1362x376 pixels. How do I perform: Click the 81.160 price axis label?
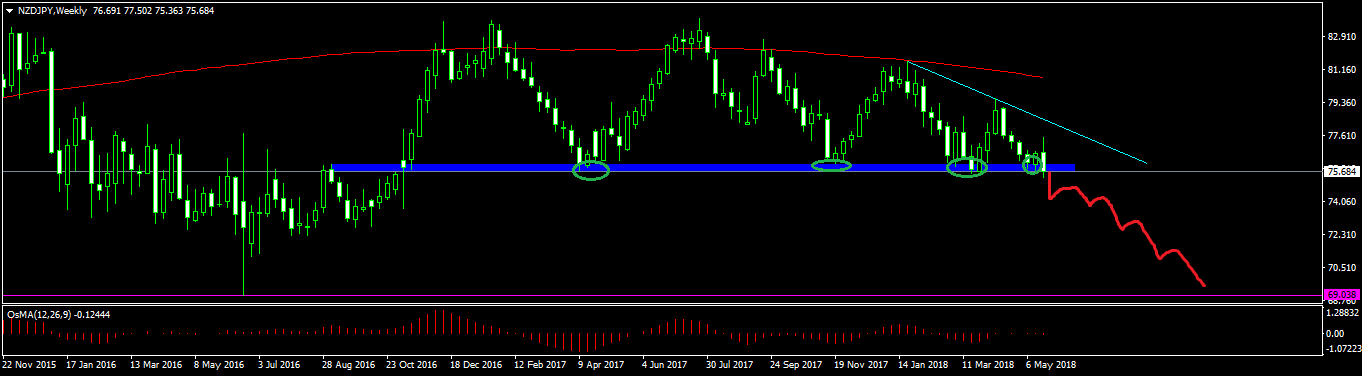[1341, 70]
